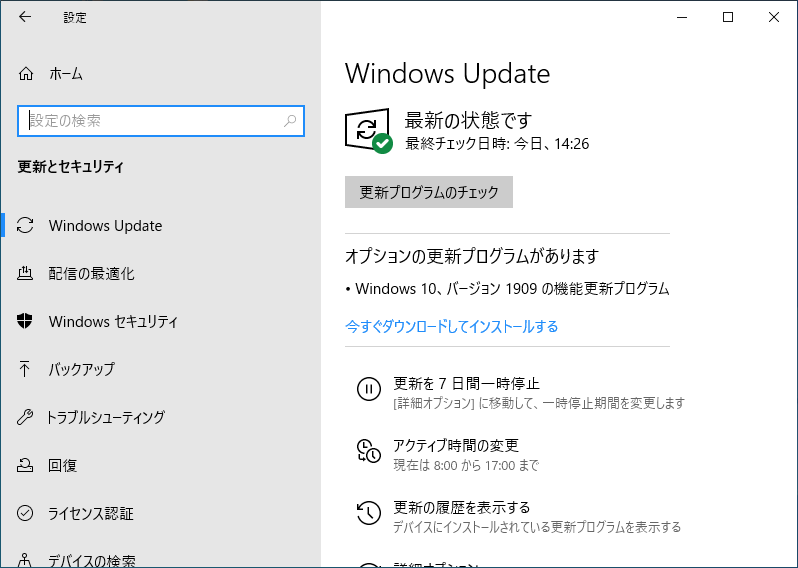The image size is (798, 568).
Task: Click 最新の状態です status text
Action: pos(468,121)
